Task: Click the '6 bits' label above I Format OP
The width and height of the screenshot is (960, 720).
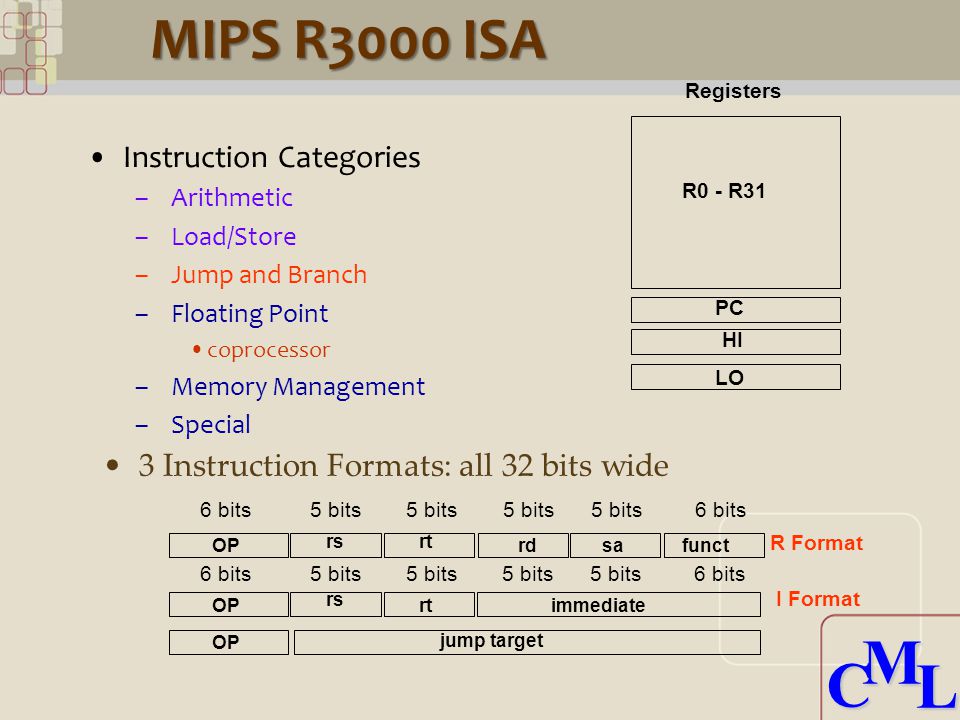Action: [225, 574]
